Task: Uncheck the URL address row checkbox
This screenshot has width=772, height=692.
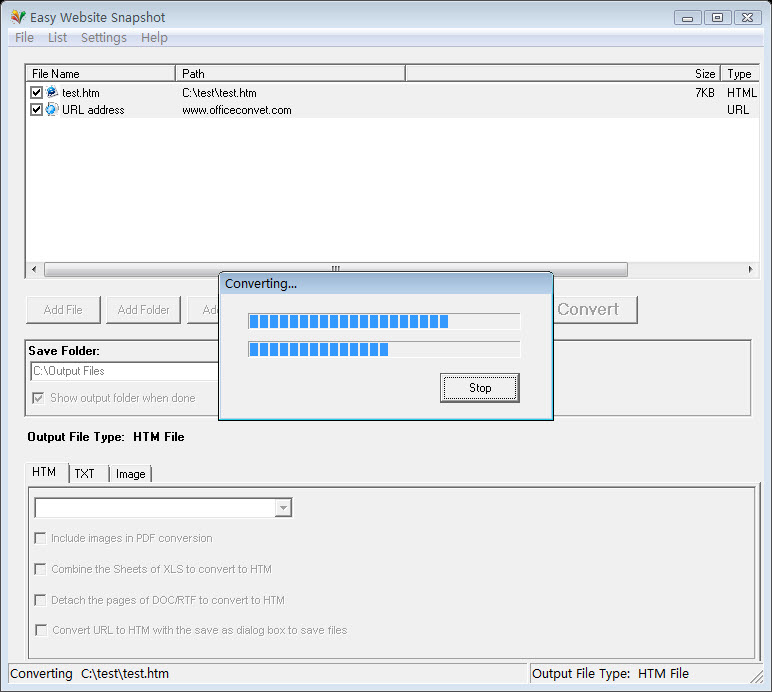Action: click(36, 109)
